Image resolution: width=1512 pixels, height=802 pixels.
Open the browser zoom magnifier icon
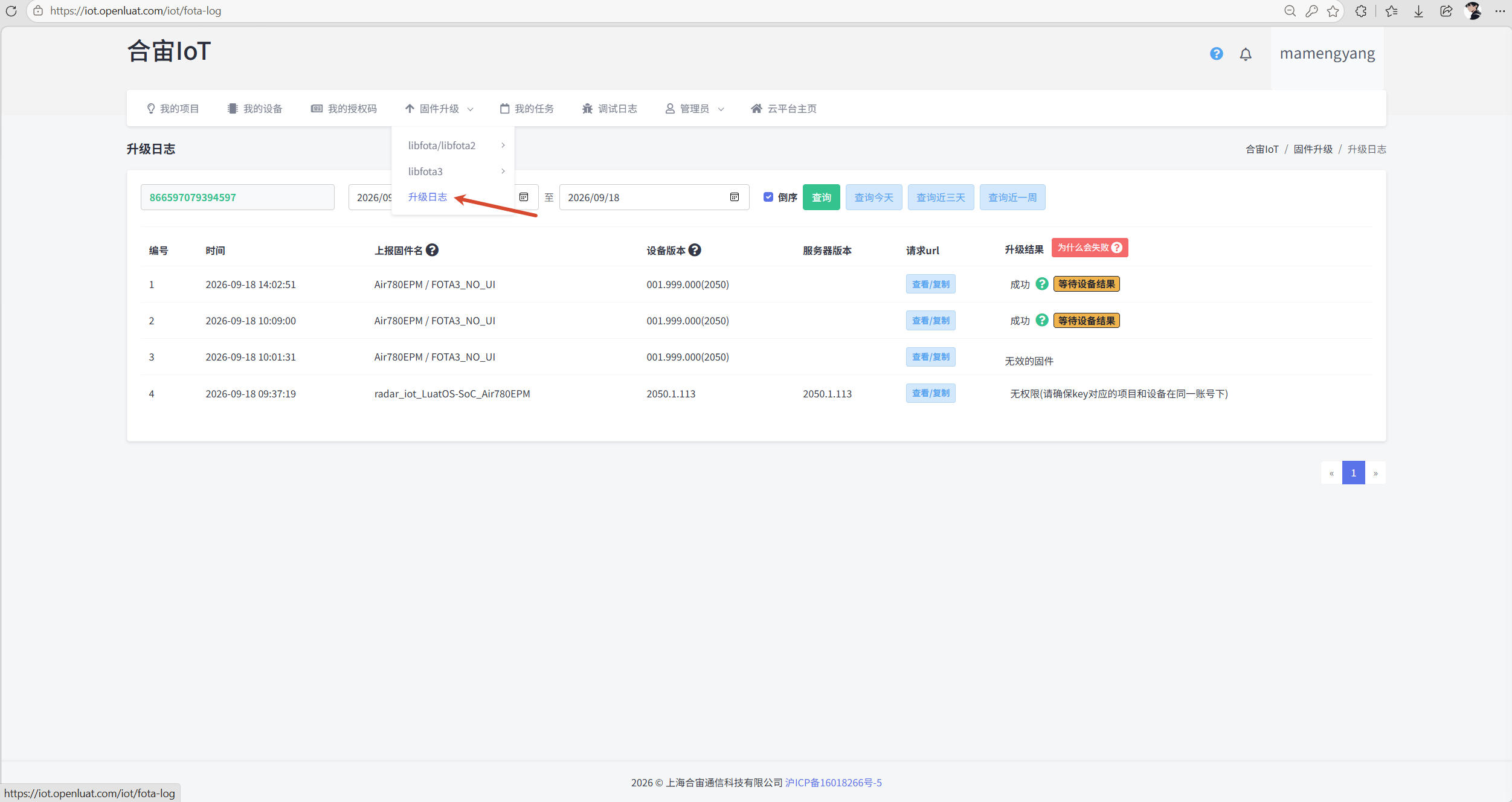point(1290,11)
